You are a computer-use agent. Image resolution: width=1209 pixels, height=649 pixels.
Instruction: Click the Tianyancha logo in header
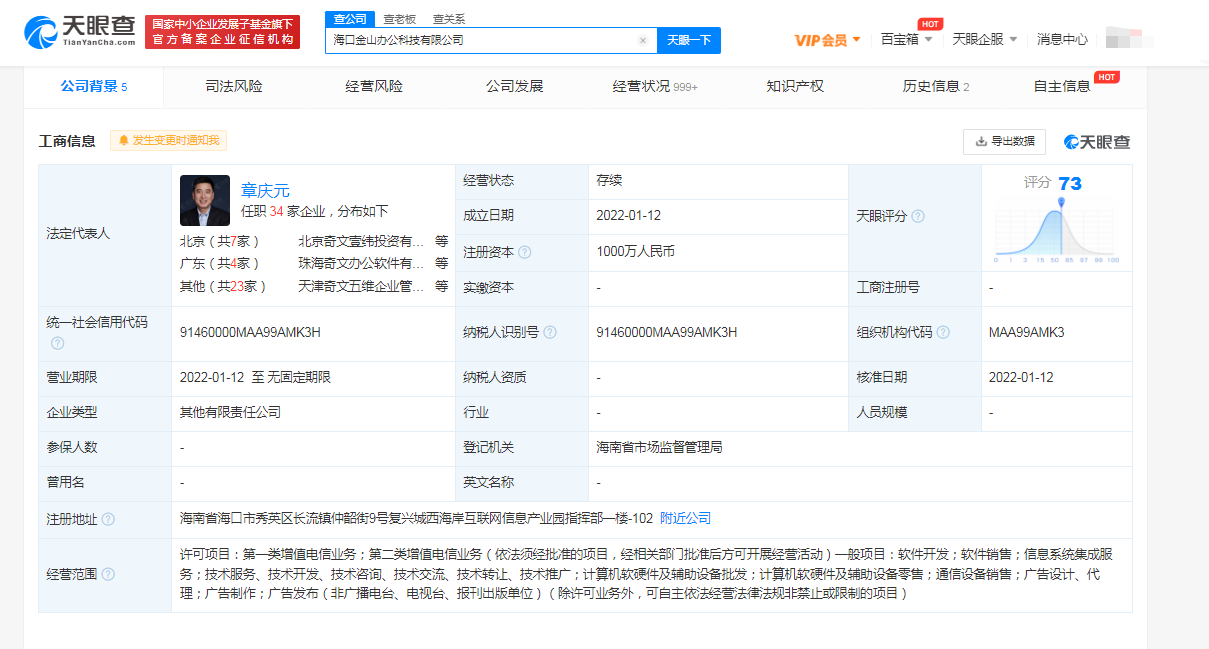coord(79,32)
